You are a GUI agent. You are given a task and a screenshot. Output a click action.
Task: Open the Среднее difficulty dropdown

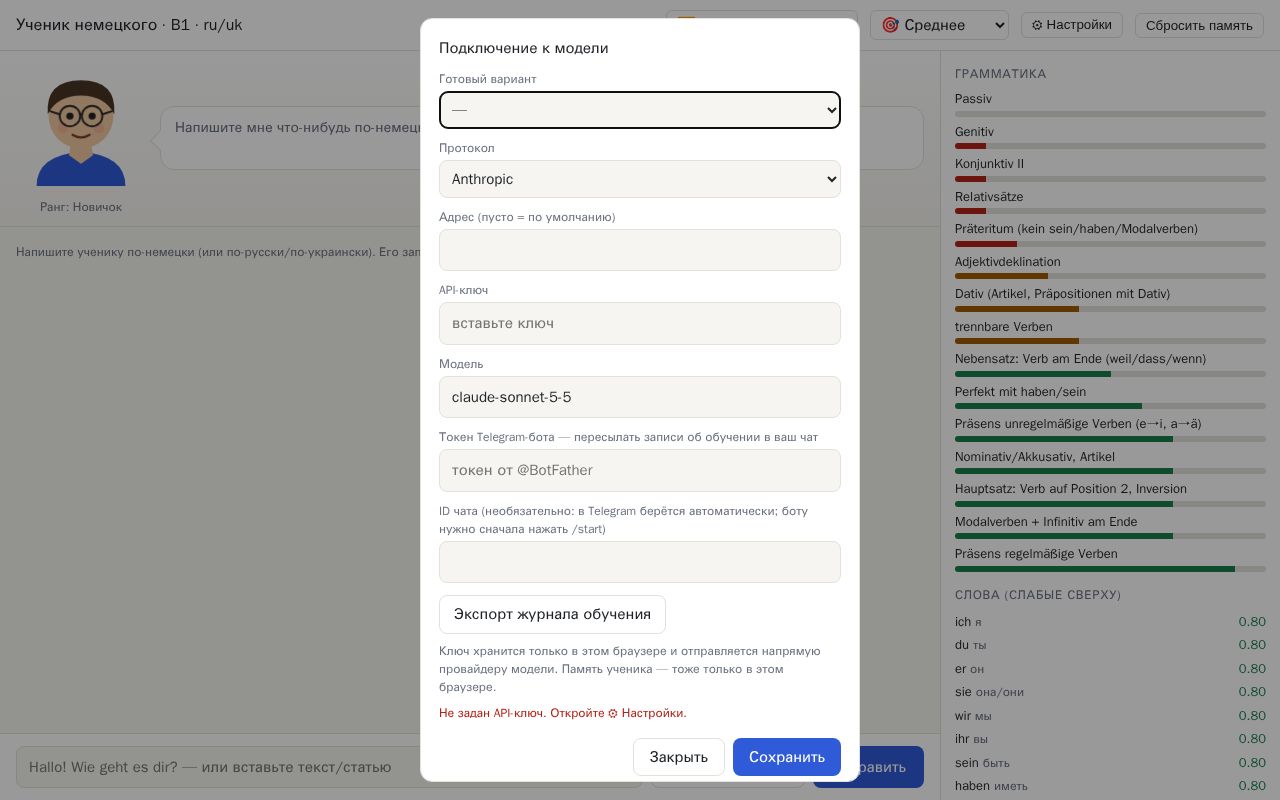click(x=939, y=25)
